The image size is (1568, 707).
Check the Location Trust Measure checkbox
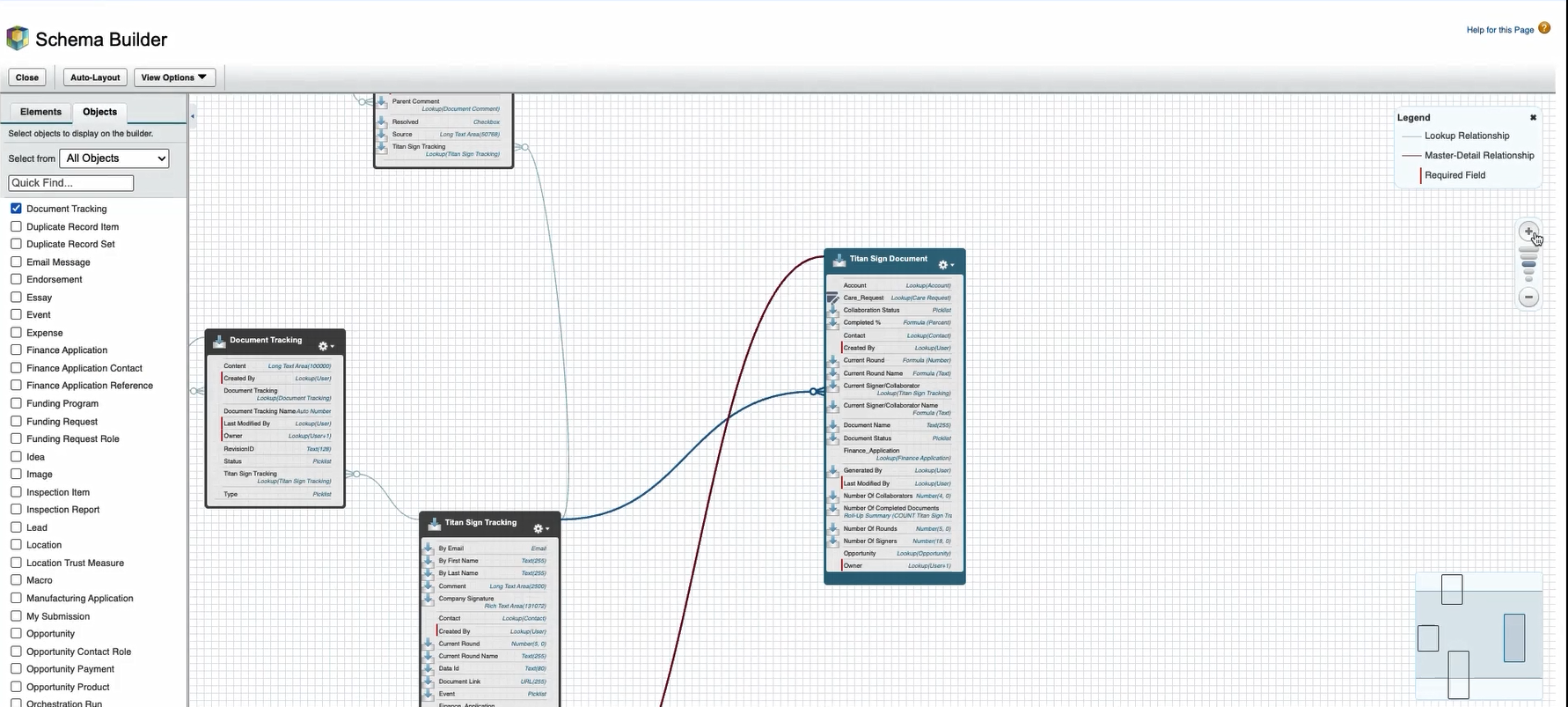[16, 562]
